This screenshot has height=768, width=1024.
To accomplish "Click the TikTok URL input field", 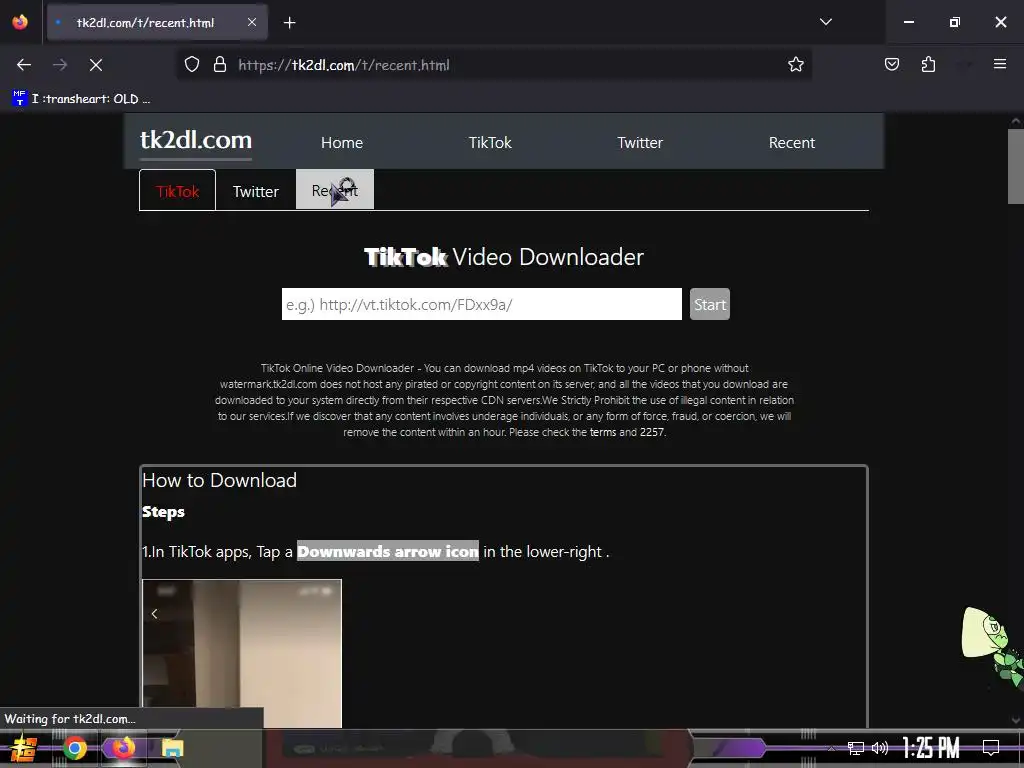I will coord(482,304).
